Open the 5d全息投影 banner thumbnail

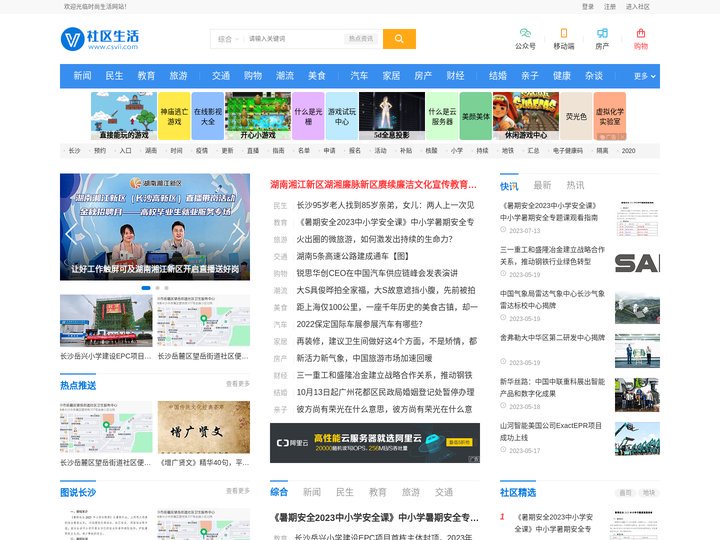[392, 116]
